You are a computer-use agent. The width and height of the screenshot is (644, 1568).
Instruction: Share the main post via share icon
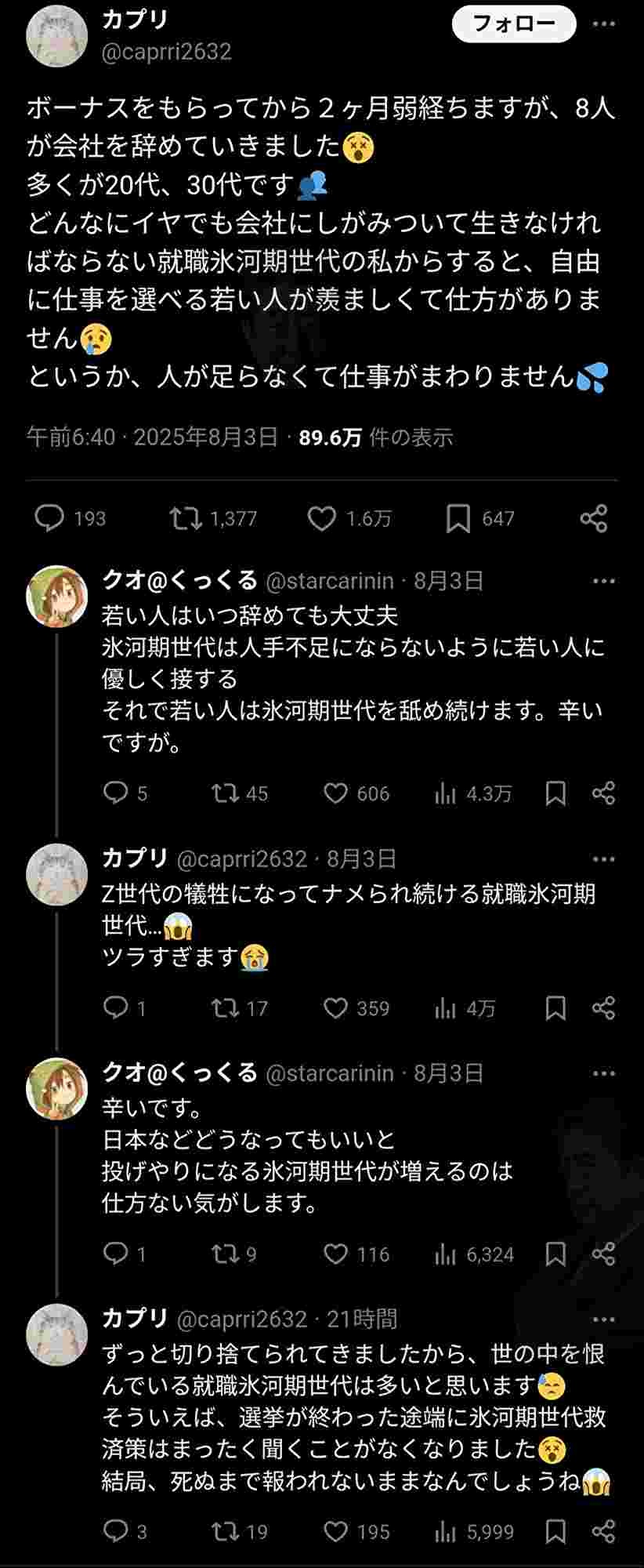[x=594, y=518]
